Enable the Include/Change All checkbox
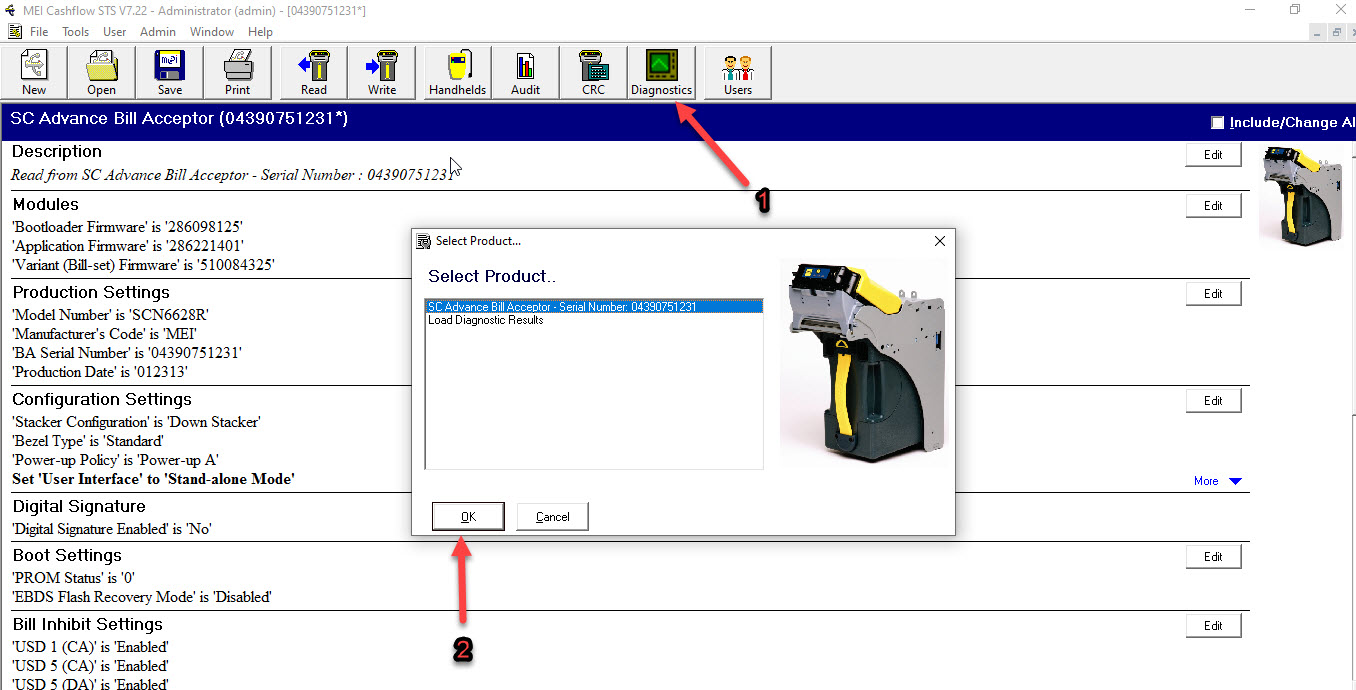This screenshot has width=1356, height=690. click(x=1217, y=123)
